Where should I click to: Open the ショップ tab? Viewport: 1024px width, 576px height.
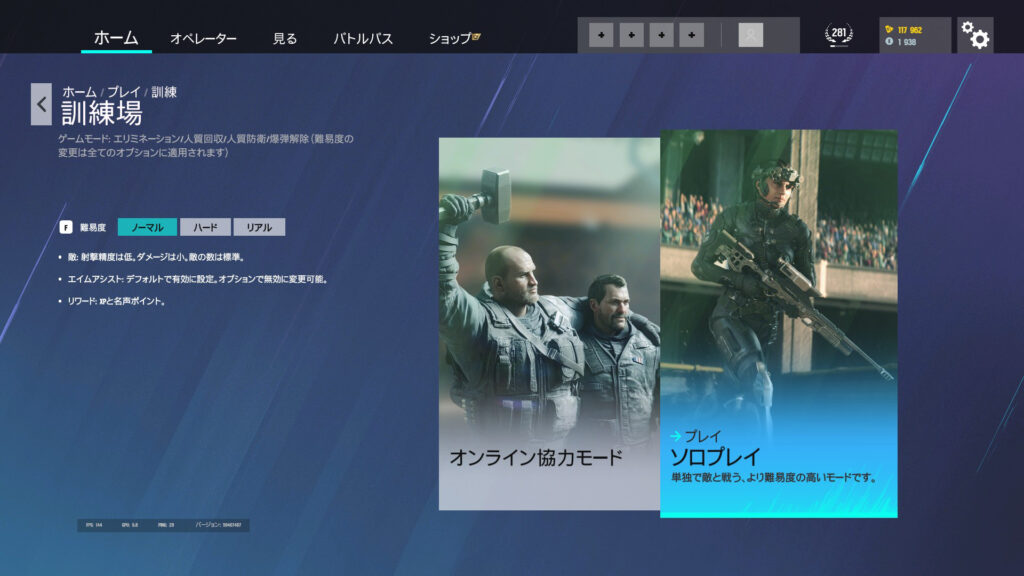pyautogui.click(x=449, y=39)
